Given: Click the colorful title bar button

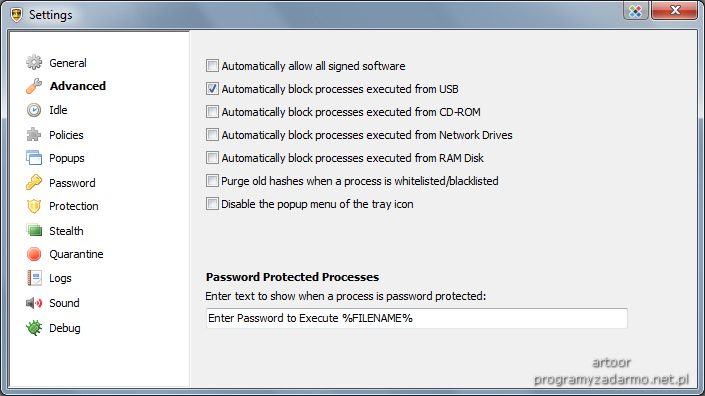Looking at the screenshot, I should point(635,11).
